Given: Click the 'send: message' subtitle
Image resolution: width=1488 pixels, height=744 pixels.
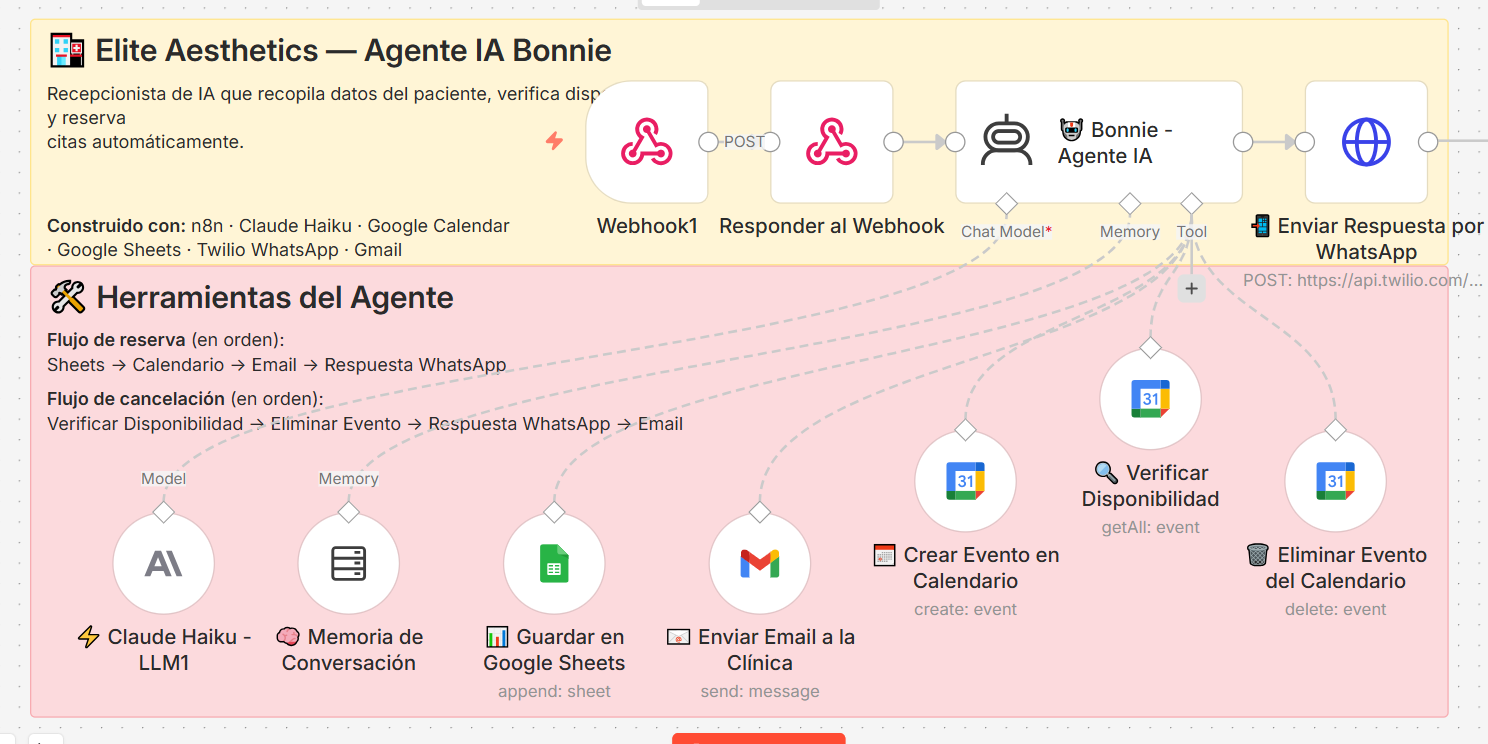Looking at the screenshot, I should 760,691.
